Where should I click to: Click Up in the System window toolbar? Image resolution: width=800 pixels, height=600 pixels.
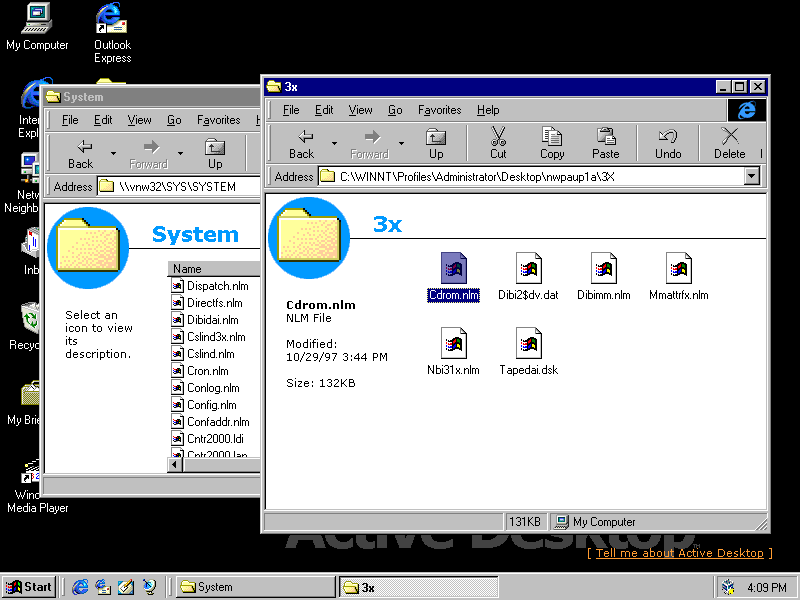point(215,154)
